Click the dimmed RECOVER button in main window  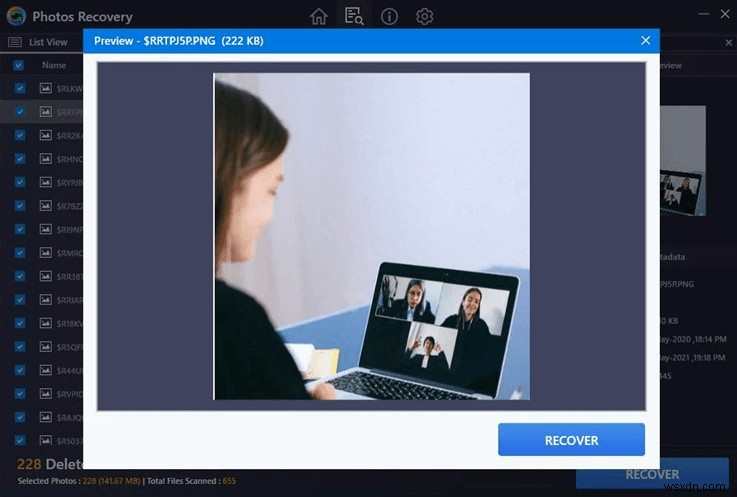652,474
